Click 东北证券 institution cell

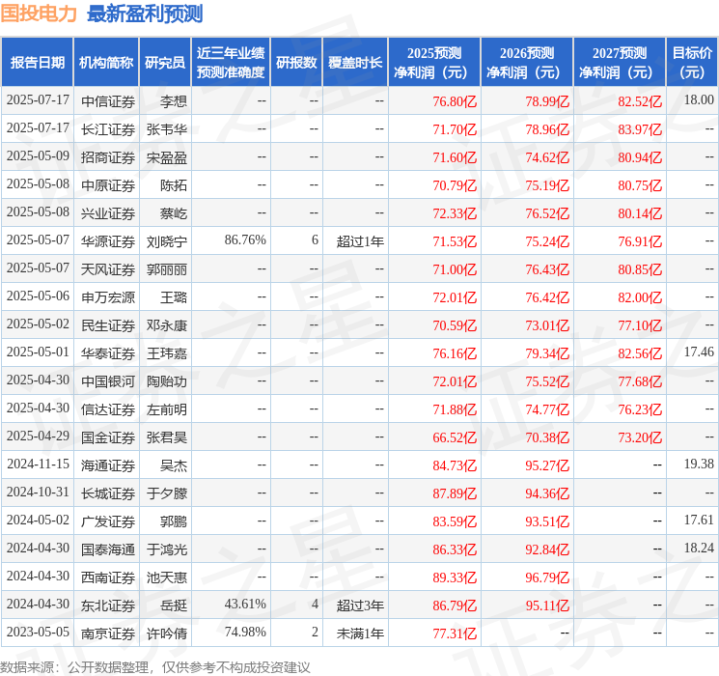(x=108, y=605)
